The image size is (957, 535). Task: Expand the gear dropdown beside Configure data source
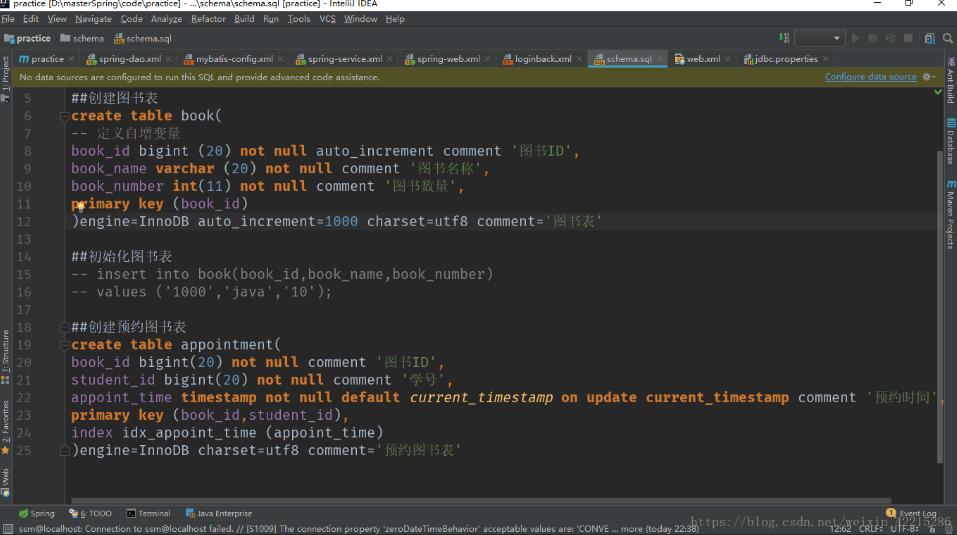click(929, 77)
